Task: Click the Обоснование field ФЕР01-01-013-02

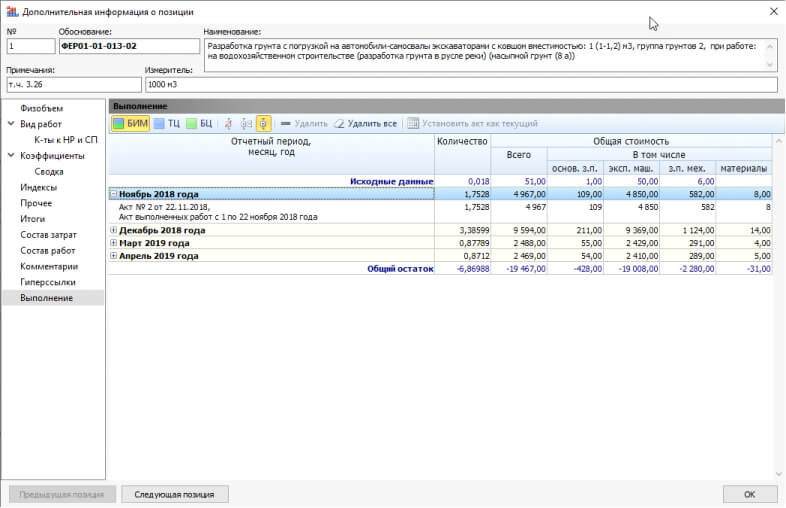Action: (129, 46)
